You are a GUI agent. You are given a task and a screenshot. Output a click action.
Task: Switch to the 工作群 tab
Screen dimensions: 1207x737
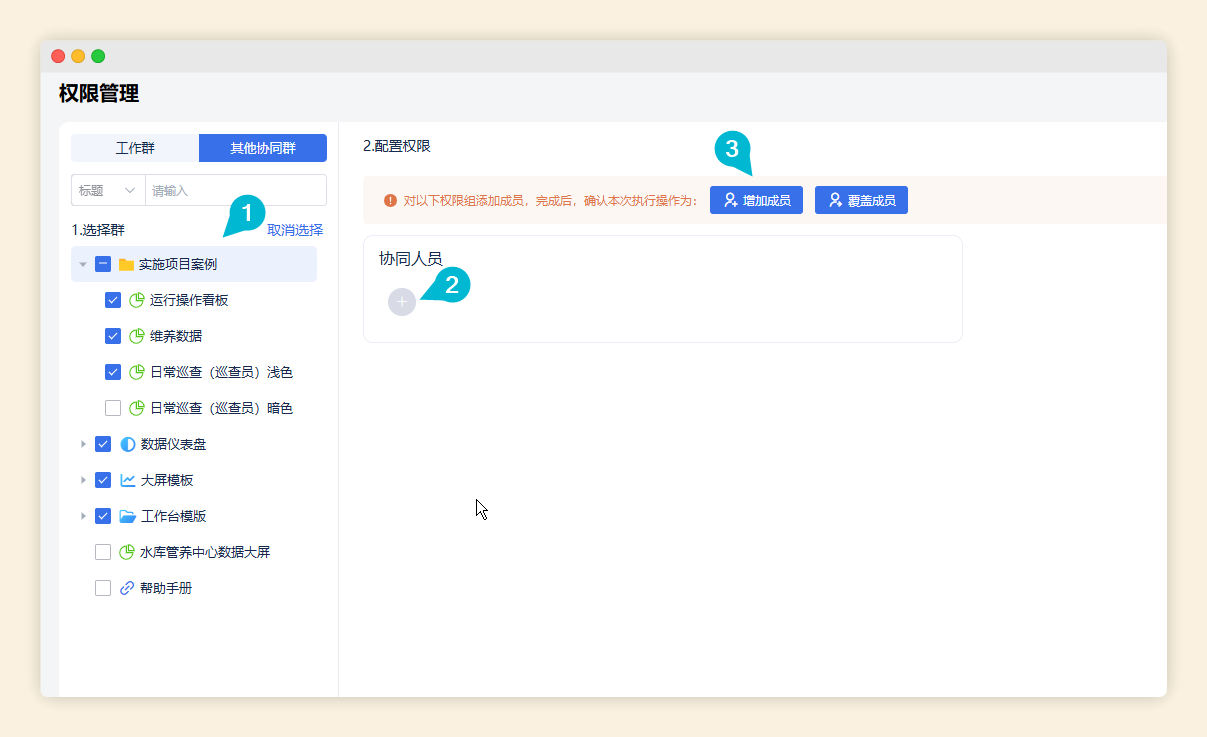(x=135, y=148)
